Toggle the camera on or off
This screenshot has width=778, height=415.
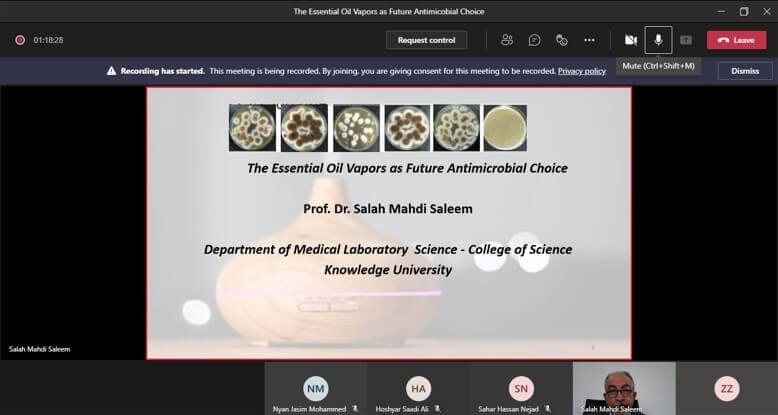coord(631,40)
